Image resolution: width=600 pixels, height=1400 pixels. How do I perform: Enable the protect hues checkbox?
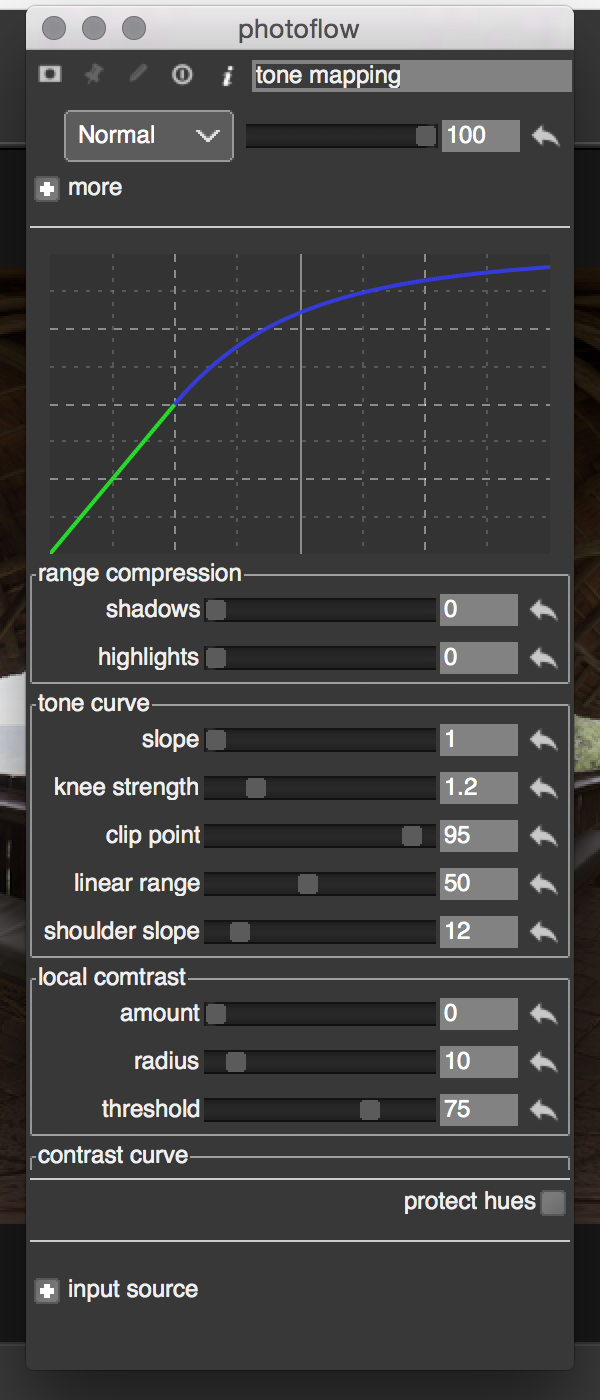[x=553, y=1203]
